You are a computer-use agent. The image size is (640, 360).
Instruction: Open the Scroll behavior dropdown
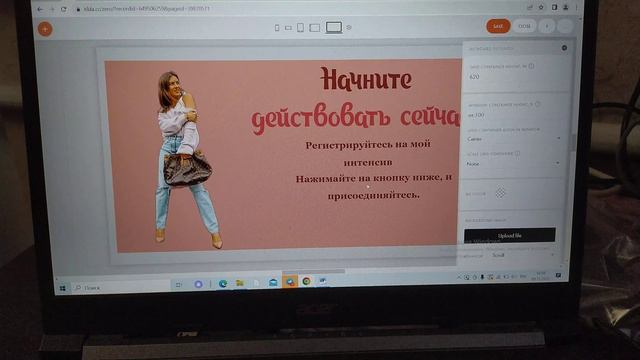[522, 255]
